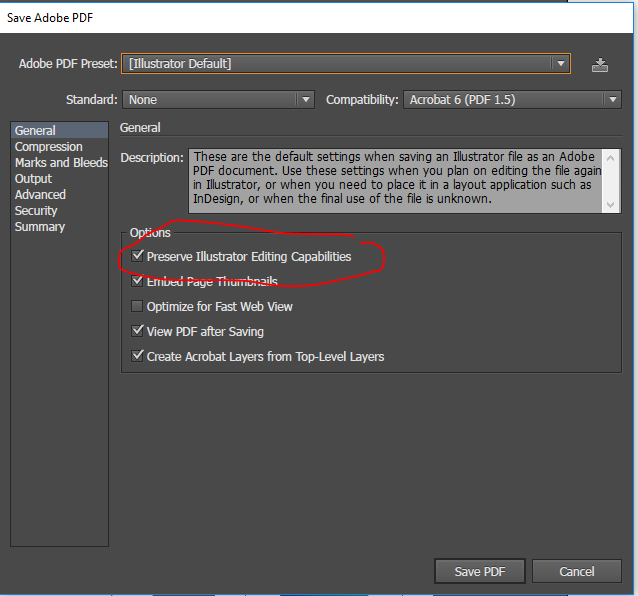The height and width of the screenshot is (596, 638).
Task: Open the Compatibility dropdown
Action: pos(512,100)
